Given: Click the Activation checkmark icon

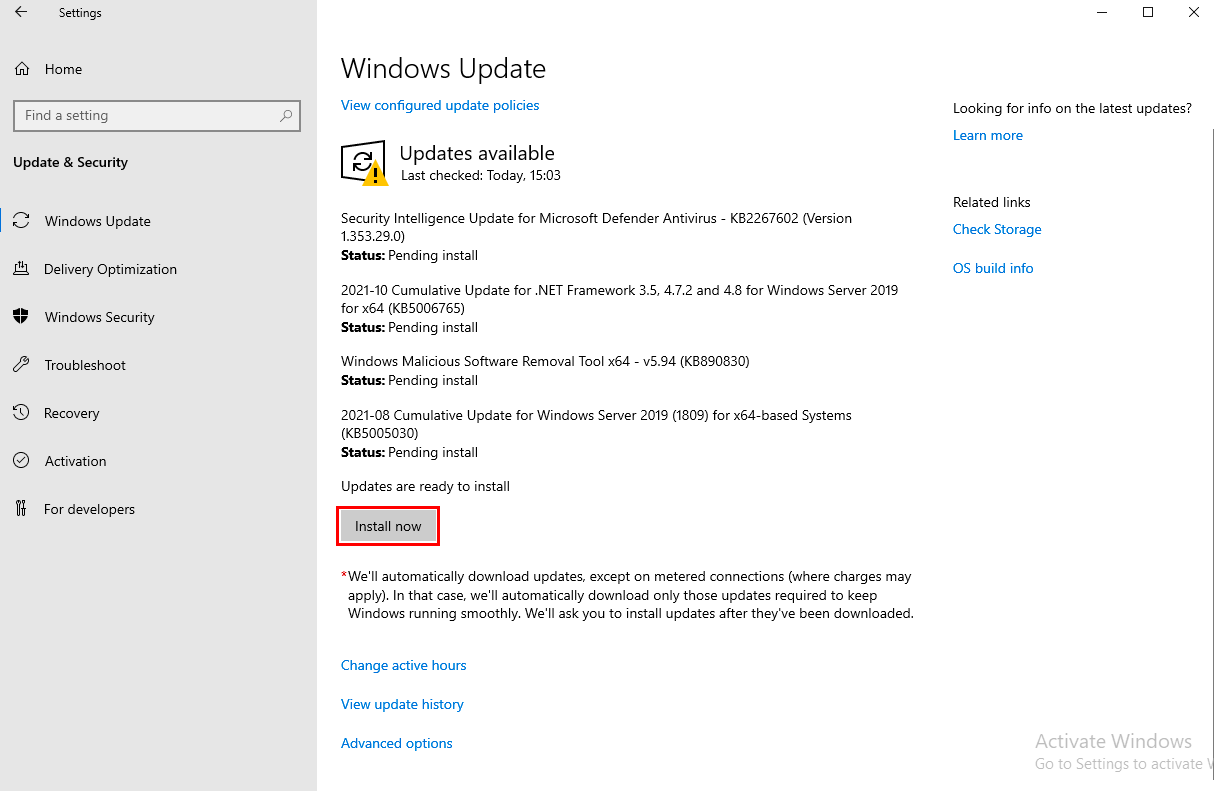Looking at the screenshot, I should 22,461.
